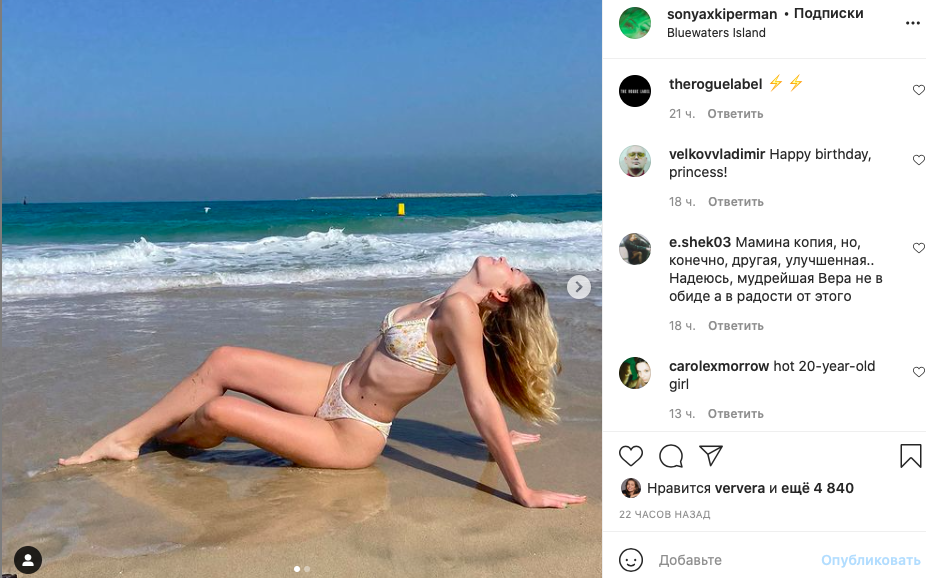
Task: Like the post with heart icon
Action: tap(631, 456)
